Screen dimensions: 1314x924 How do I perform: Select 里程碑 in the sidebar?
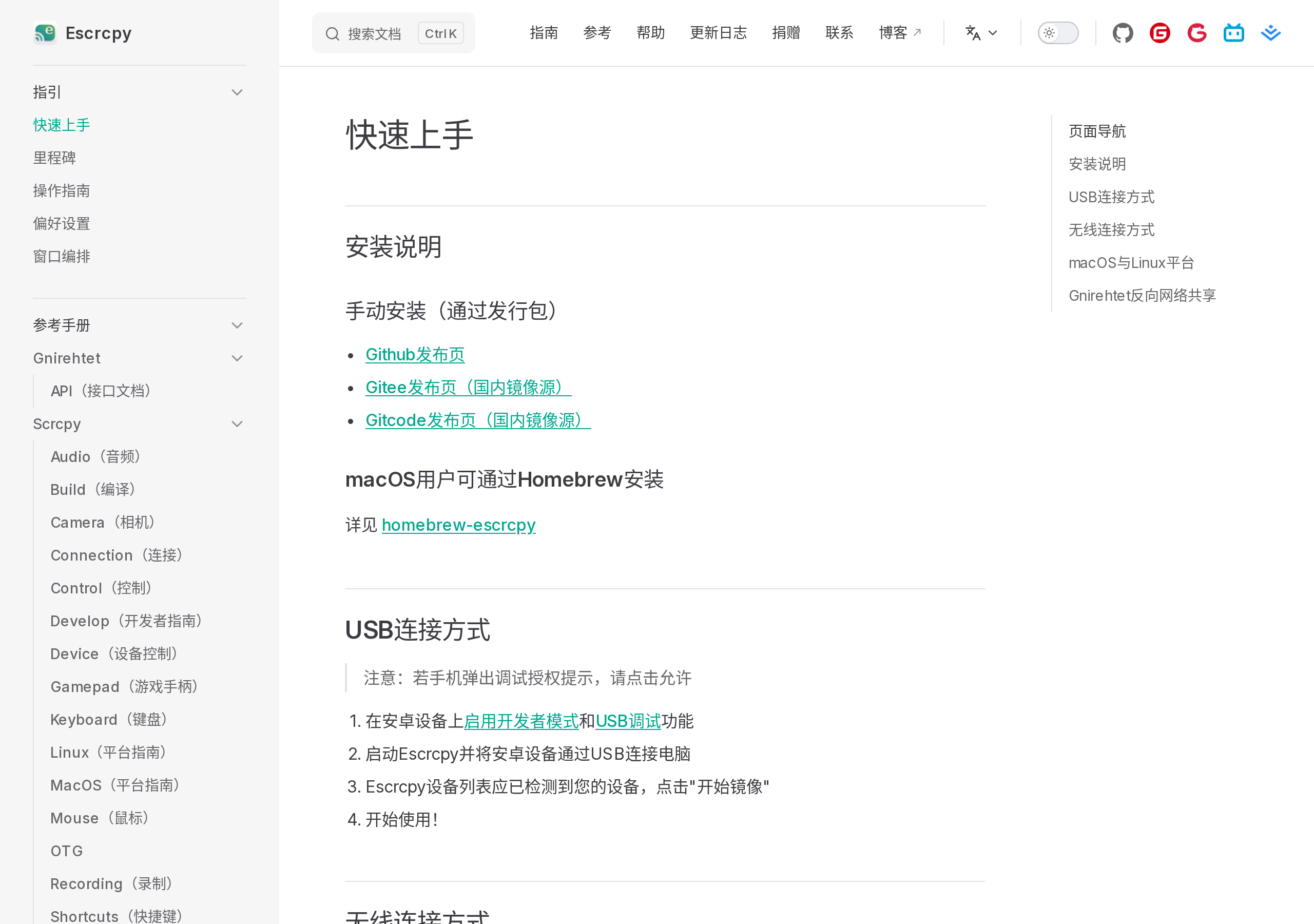click(x=54, y=158)
